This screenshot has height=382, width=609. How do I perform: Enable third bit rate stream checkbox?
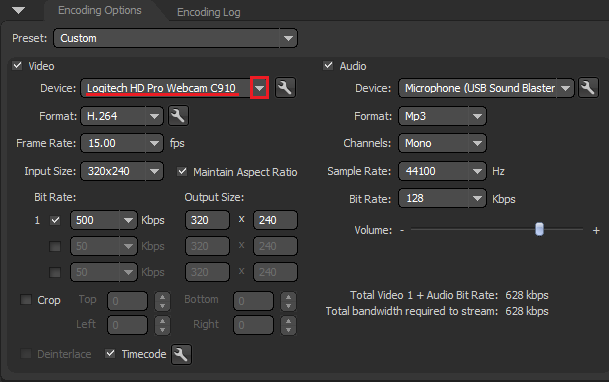point(55,273)
